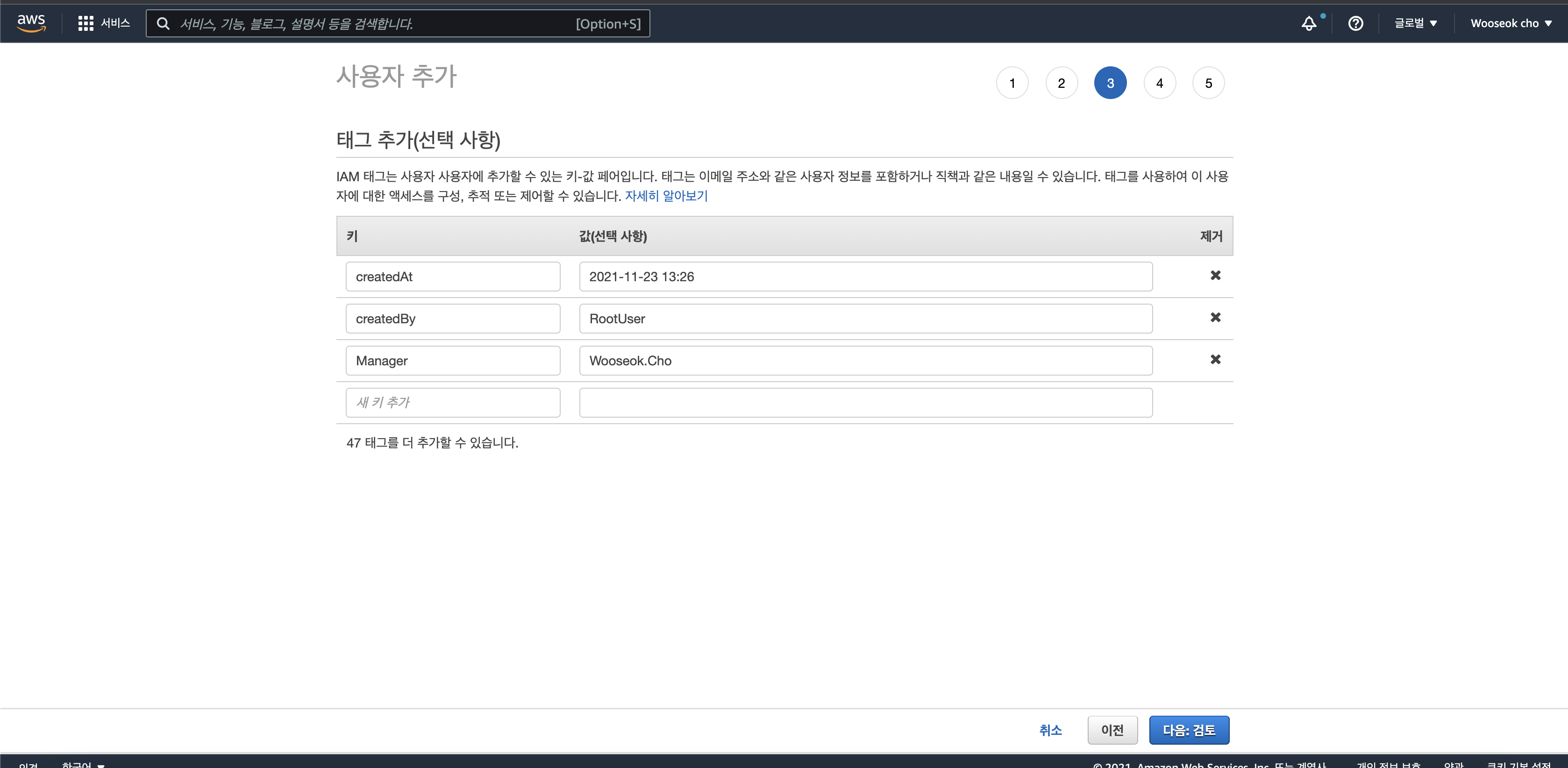This screenshot has height=768, width=1568.
Task: Open the notifications bell icon
Action: (x=1309, y=24)
